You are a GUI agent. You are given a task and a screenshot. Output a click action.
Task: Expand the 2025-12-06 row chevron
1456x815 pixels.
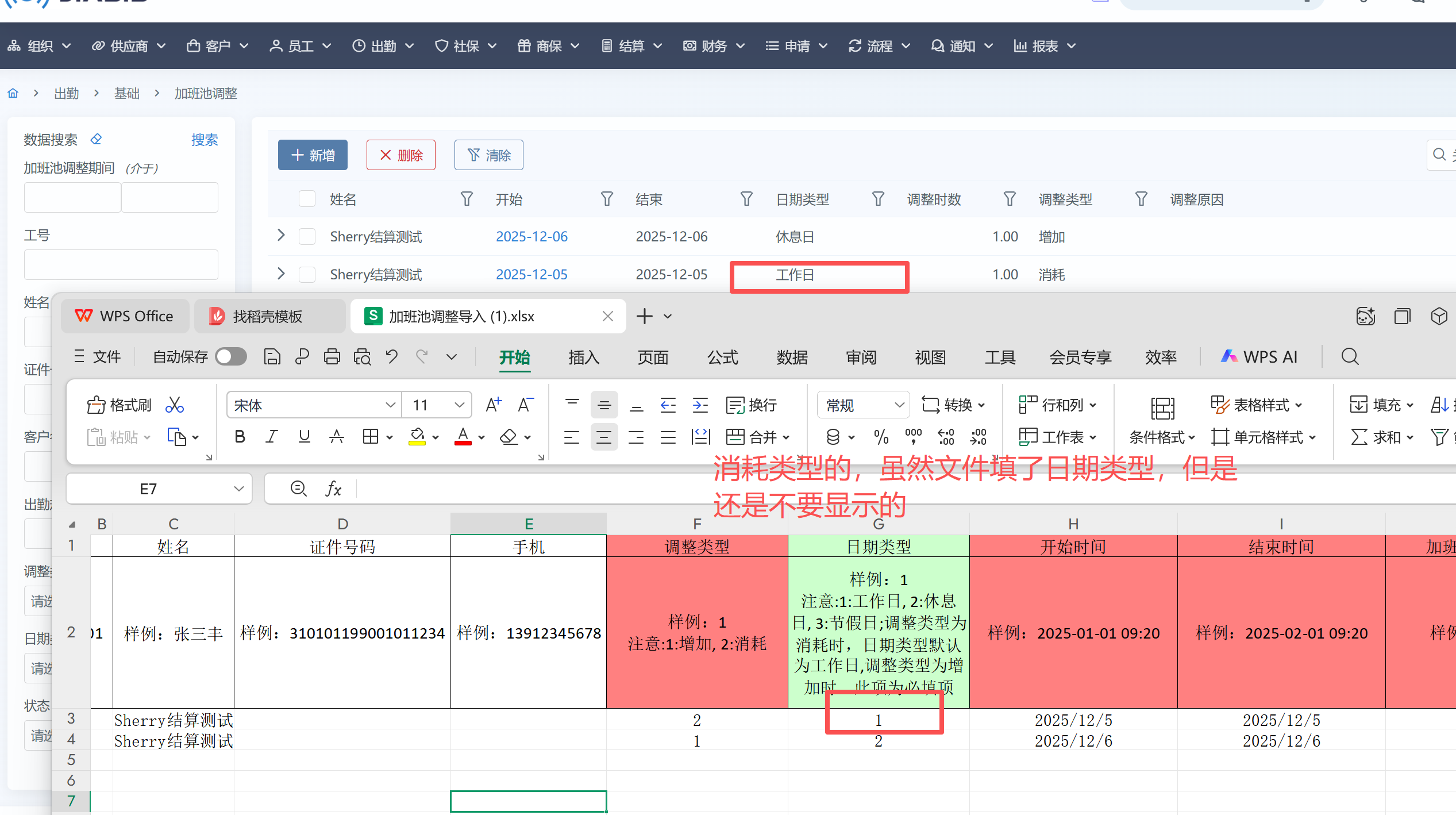click(281, 236)
